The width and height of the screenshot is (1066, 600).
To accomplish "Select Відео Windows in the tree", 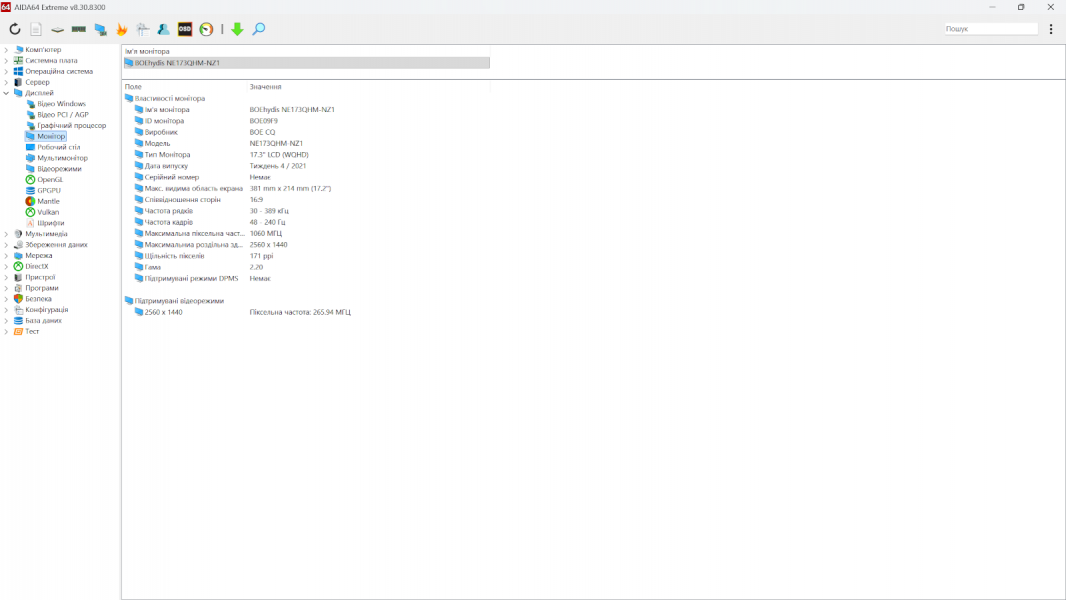I will [x=61, y=104].
